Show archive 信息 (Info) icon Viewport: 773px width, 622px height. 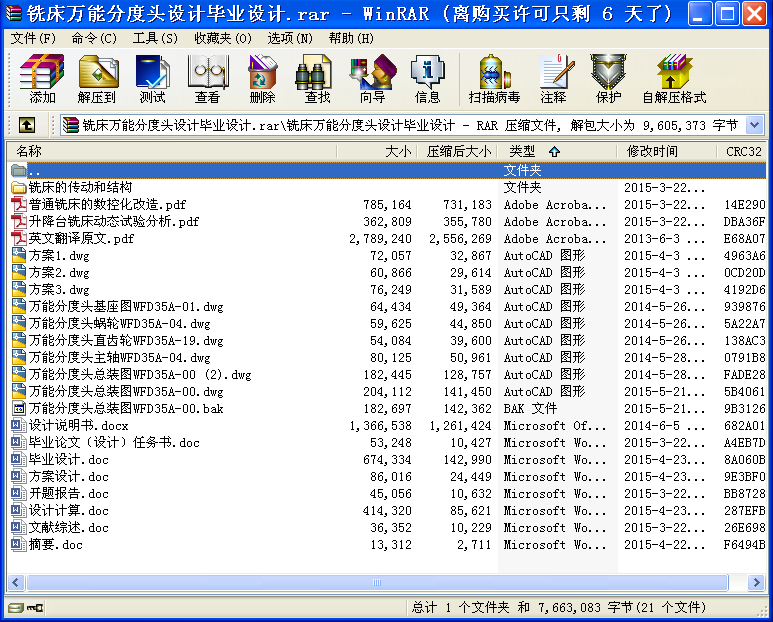[x=427, y=79]
